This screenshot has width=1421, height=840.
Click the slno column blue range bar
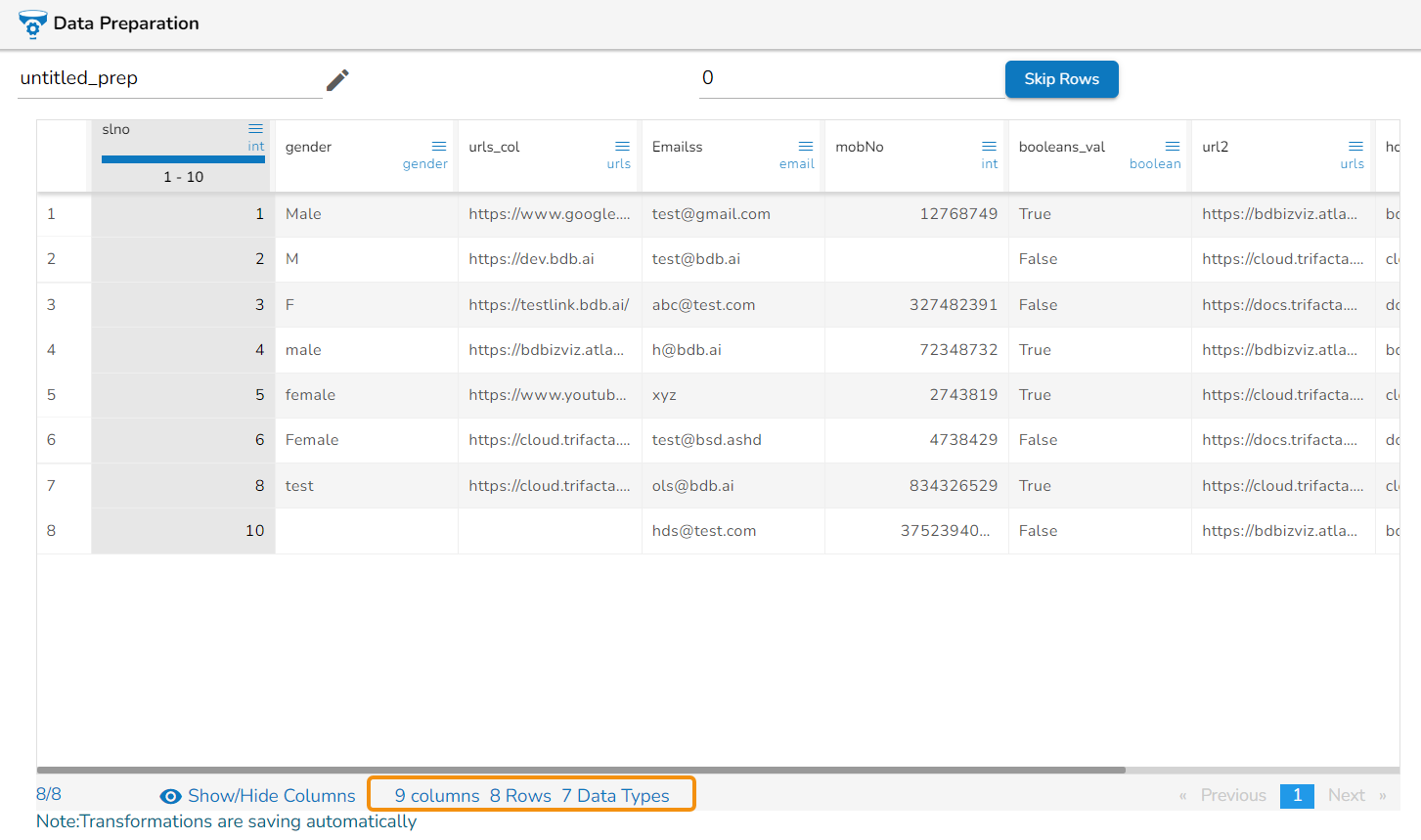183,159
